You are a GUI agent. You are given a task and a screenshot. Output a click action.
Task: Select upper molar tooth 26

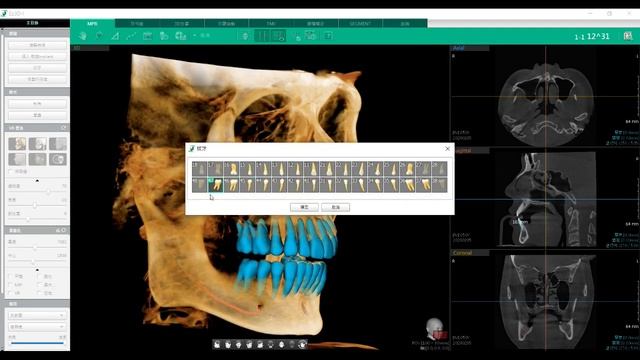click(407, 169)
